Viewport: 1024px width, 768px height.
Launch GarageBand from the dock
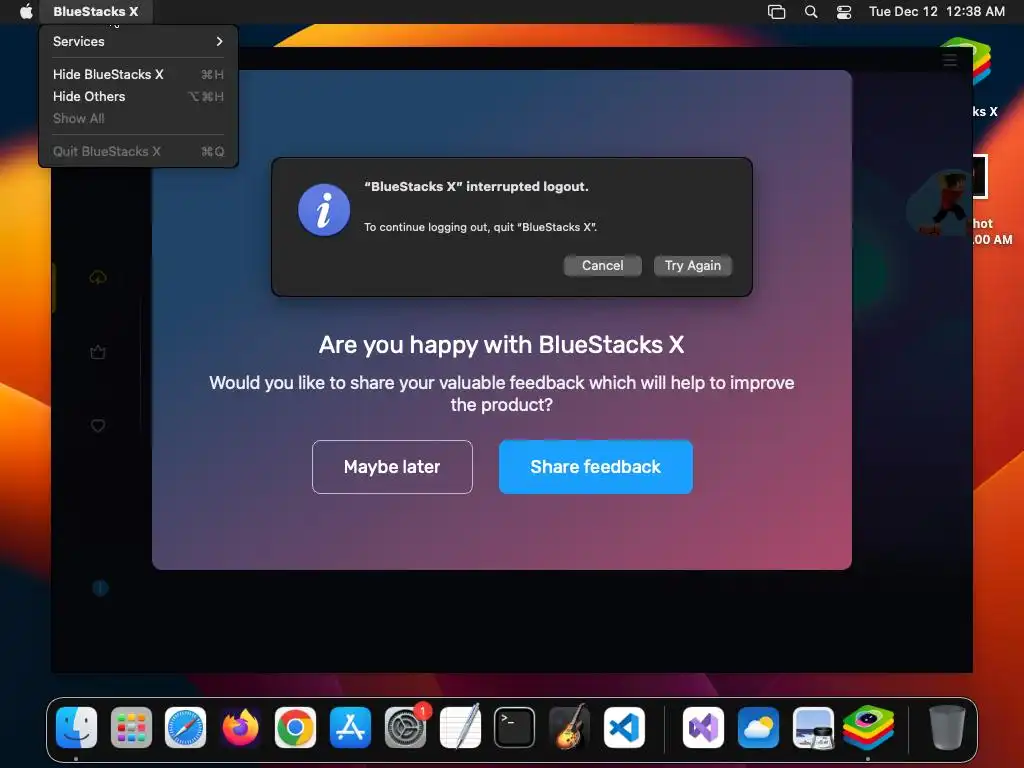pyautogui.click(x=569, y=727)
